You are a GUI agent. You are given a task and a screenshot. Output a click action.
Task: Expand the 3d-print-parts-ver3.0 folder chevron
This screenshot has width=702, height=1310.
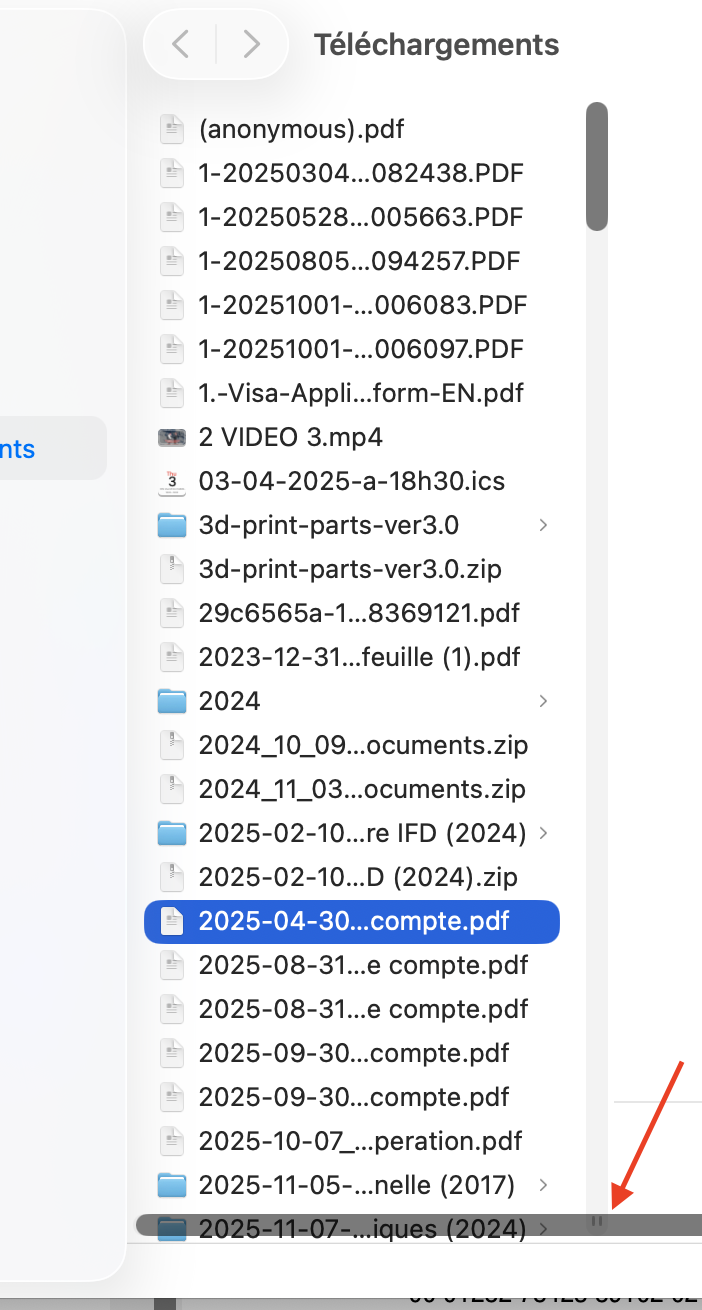[x=543, y=525]
